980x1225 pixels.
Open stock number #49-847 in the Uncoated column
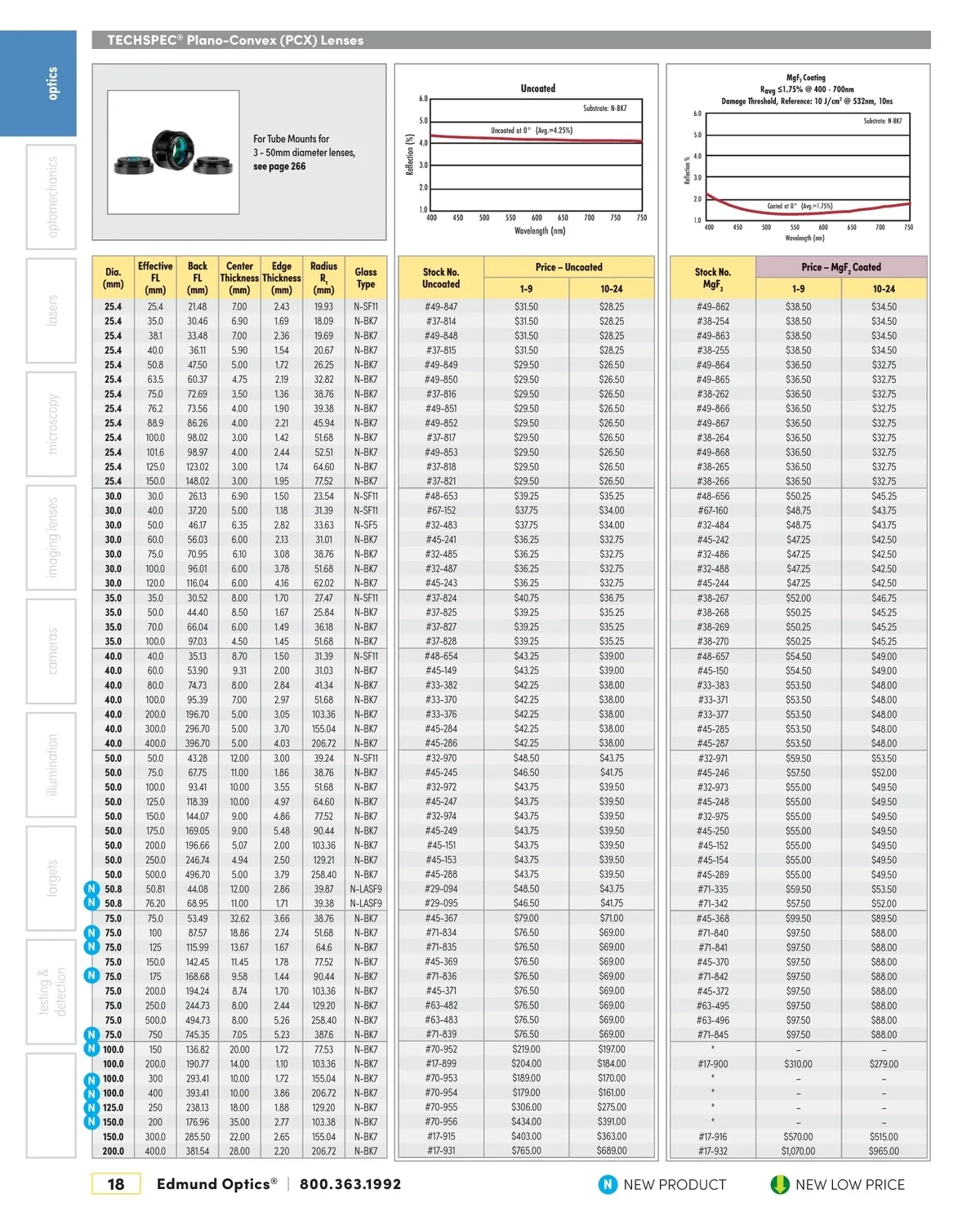[x=441, y=307]
